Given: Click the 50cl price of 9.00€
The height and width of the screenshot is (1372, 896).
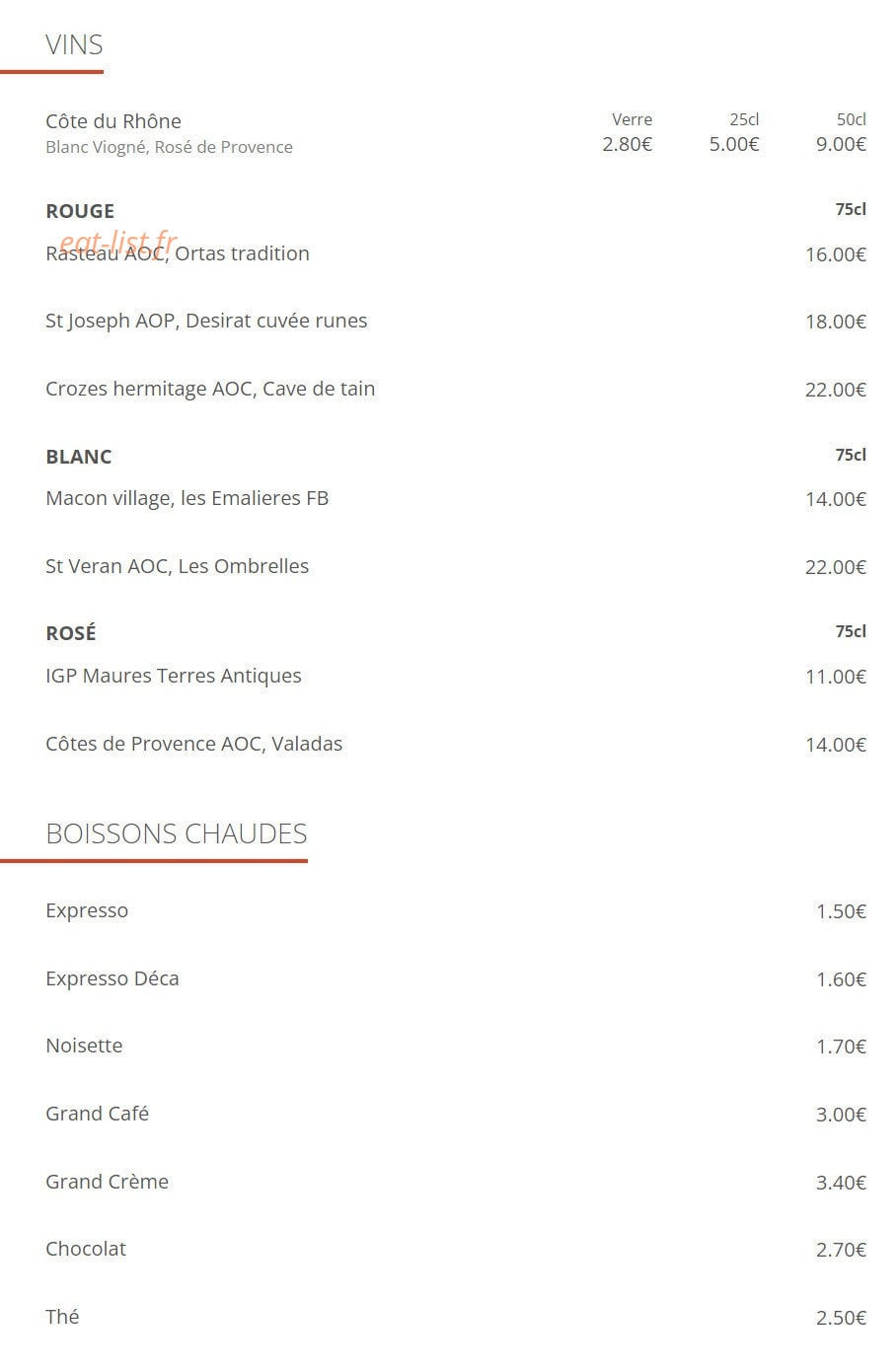Looking at the screenshot, I should (x=841, y=144).
